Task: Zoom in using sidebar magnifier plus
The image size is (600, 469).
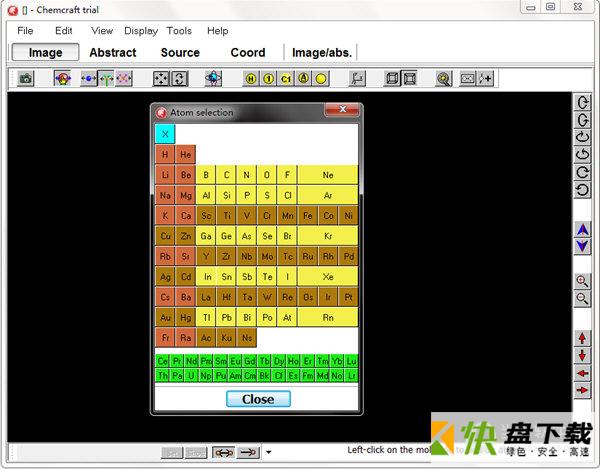Action: pyautogui.click(x=582, y=281)
